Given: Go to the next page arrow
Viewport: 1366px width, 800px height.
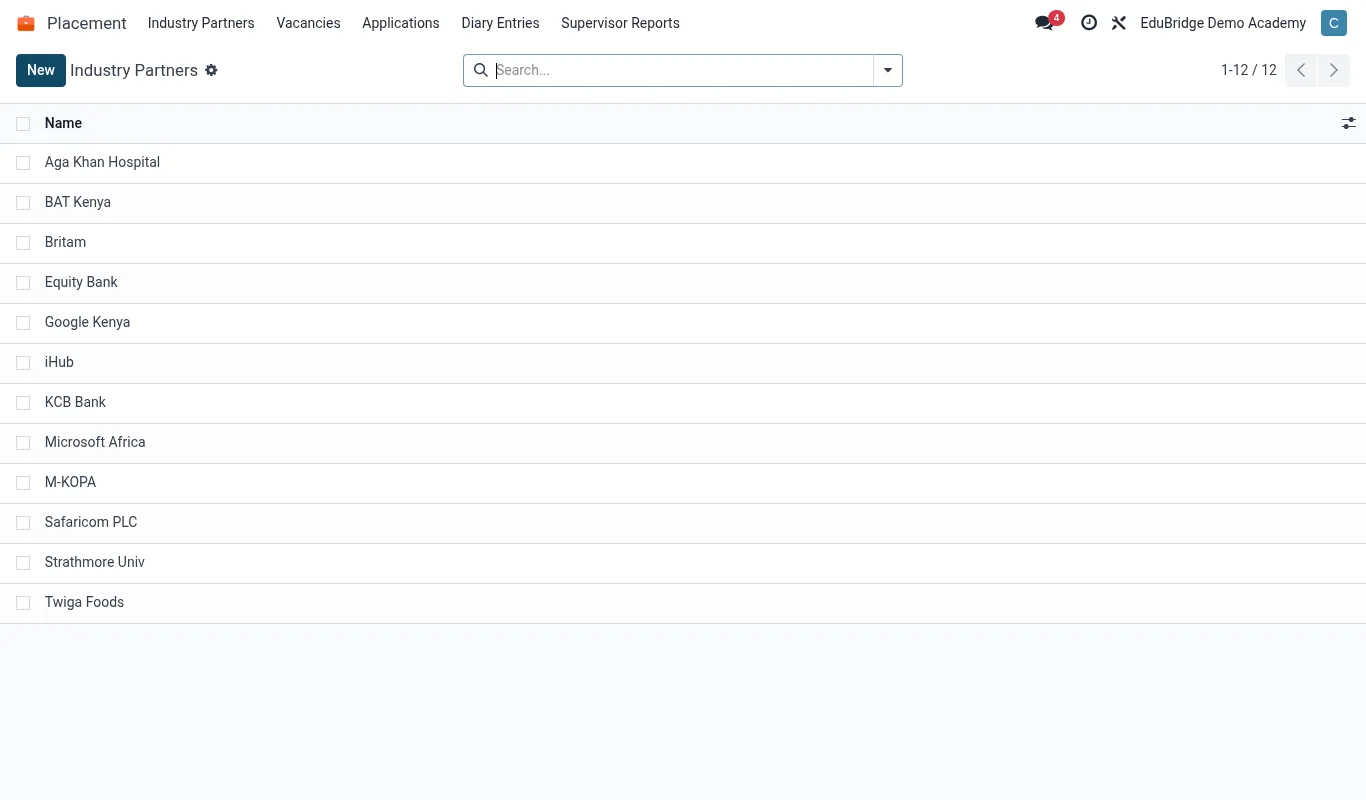Looking at the screenshot, I should pyautogui.click(x=1333, y=70).
